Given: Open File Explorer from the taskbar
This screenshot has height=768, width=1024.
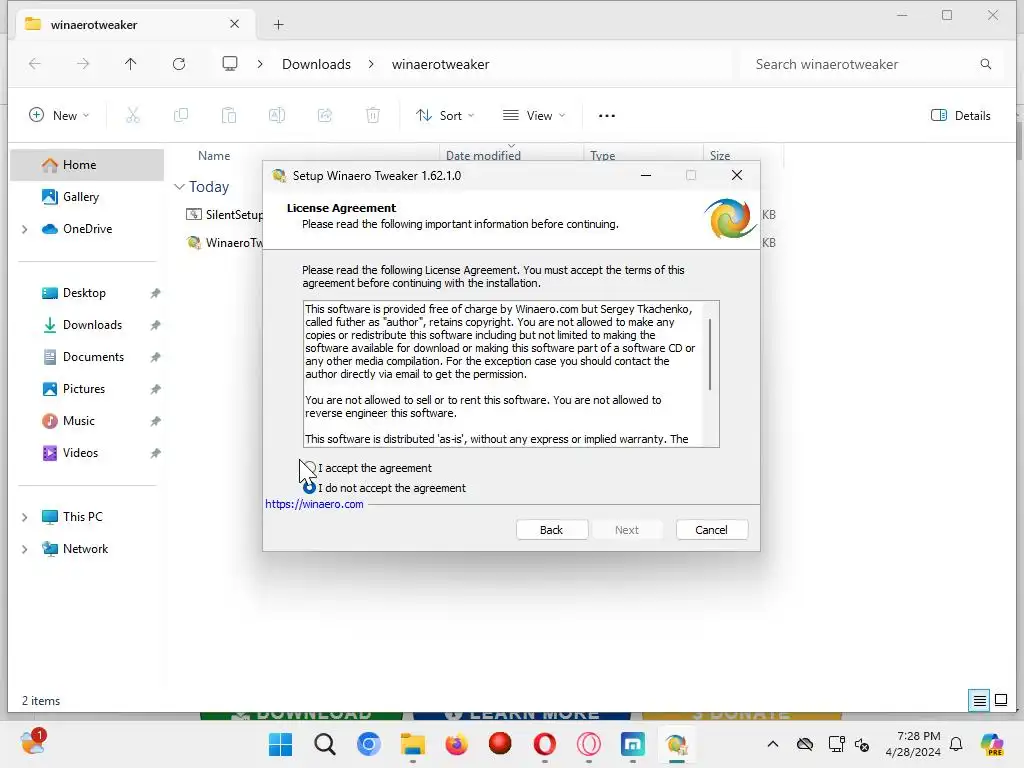Looking at the screenshot, I should click(413, 744).
